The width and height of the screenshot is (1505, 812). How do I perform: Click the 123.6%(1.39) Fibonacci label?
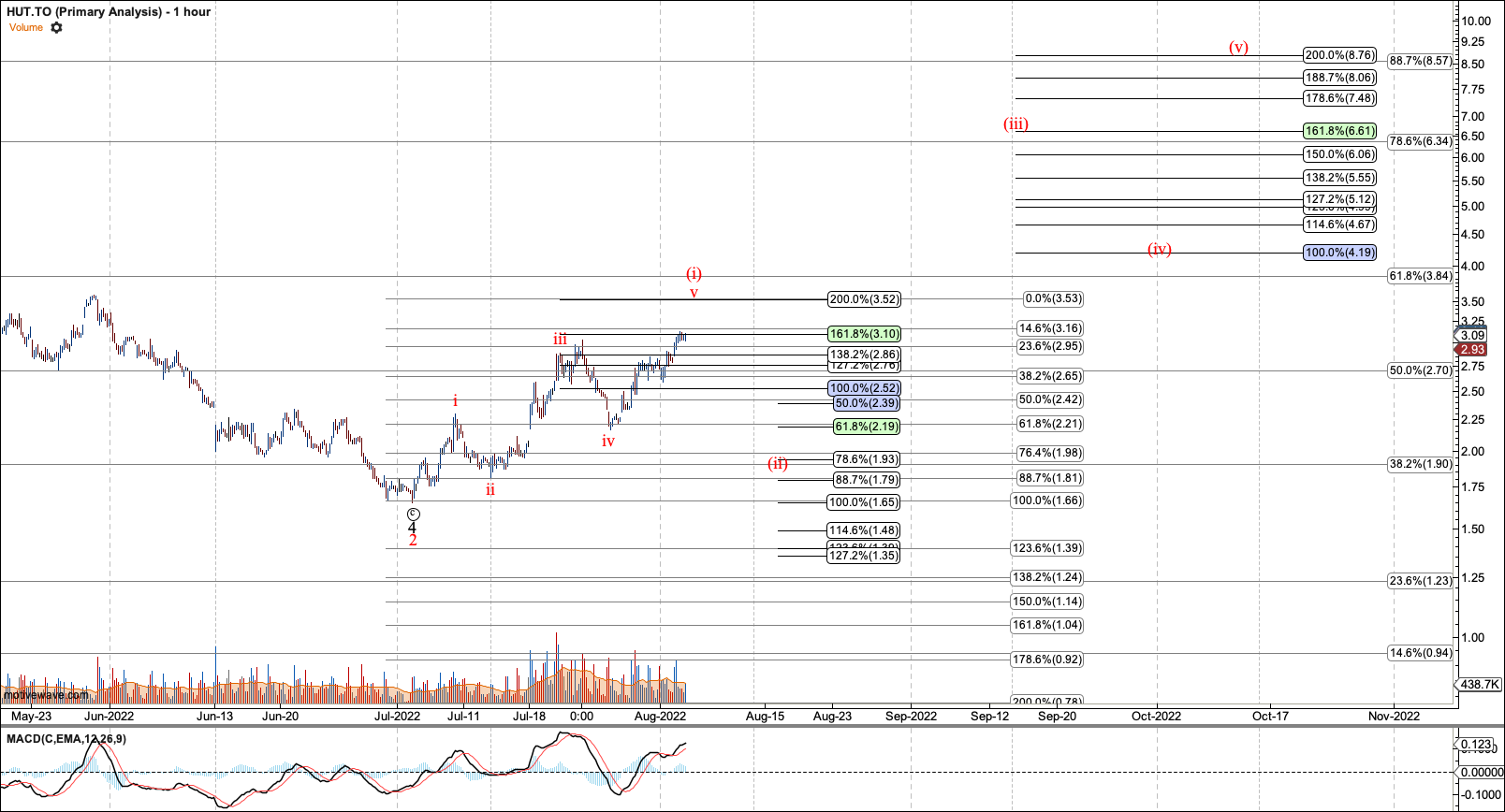click(1047, 548)
